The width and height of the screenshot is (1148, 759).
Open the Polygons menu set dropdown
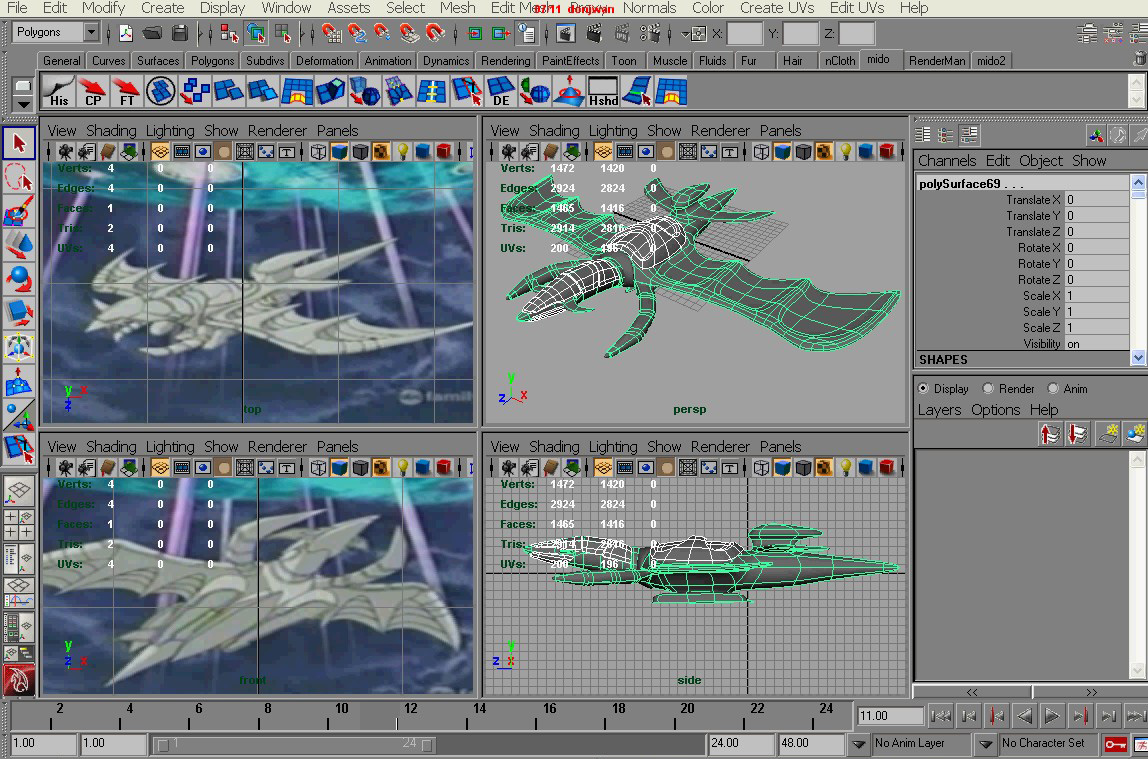click(91, 32)
